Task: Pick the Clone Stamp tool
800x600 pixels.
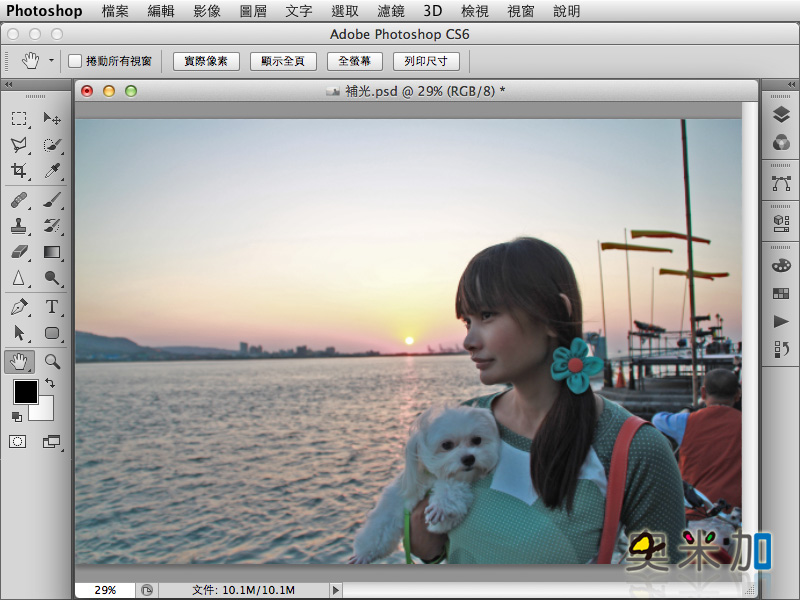Action: coord(19,225)
